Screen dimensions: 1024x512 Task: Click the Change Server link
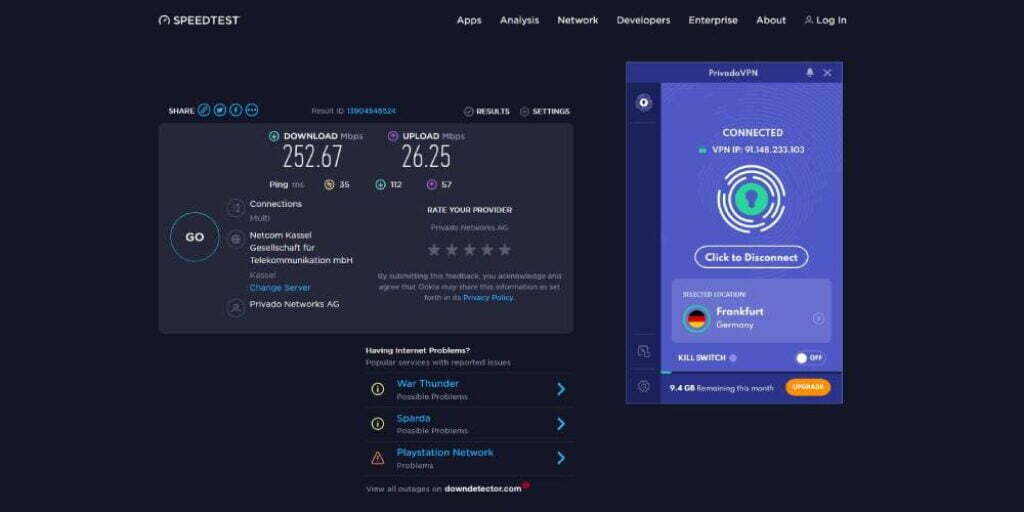pyautogui.click(x=280, y=288)
